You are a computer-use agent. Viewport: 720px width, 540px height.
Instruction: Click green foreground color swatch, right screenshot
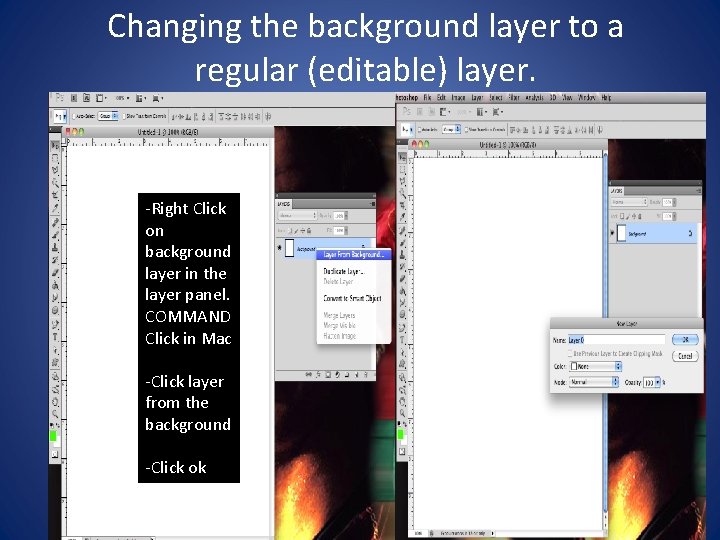coord(400,434)
